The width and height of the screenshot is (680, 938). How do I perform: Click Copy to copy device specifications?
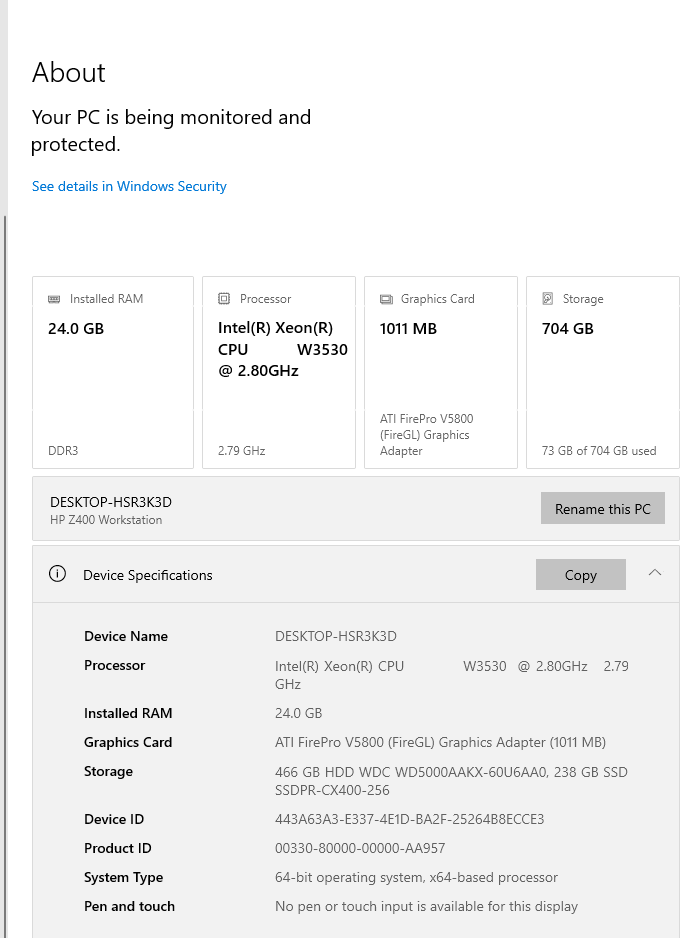click(580, 574)
